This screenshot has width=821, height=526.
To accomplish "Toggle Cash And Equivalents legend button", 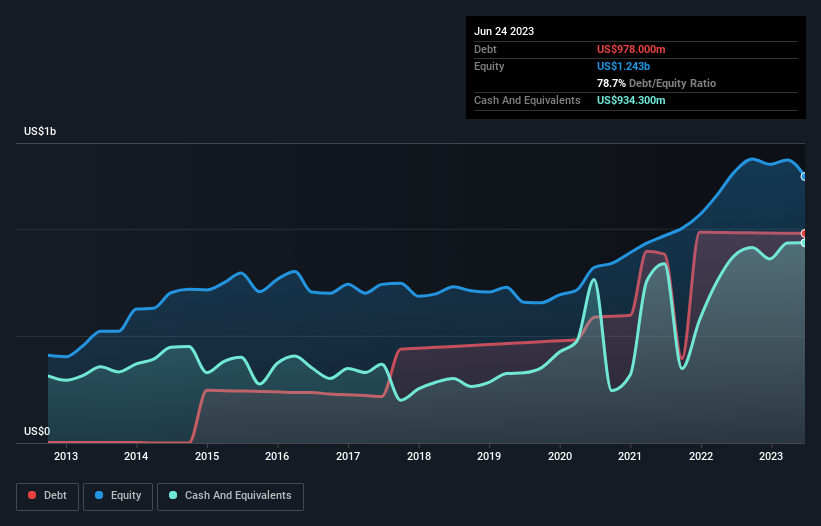I will click(230, 496).
